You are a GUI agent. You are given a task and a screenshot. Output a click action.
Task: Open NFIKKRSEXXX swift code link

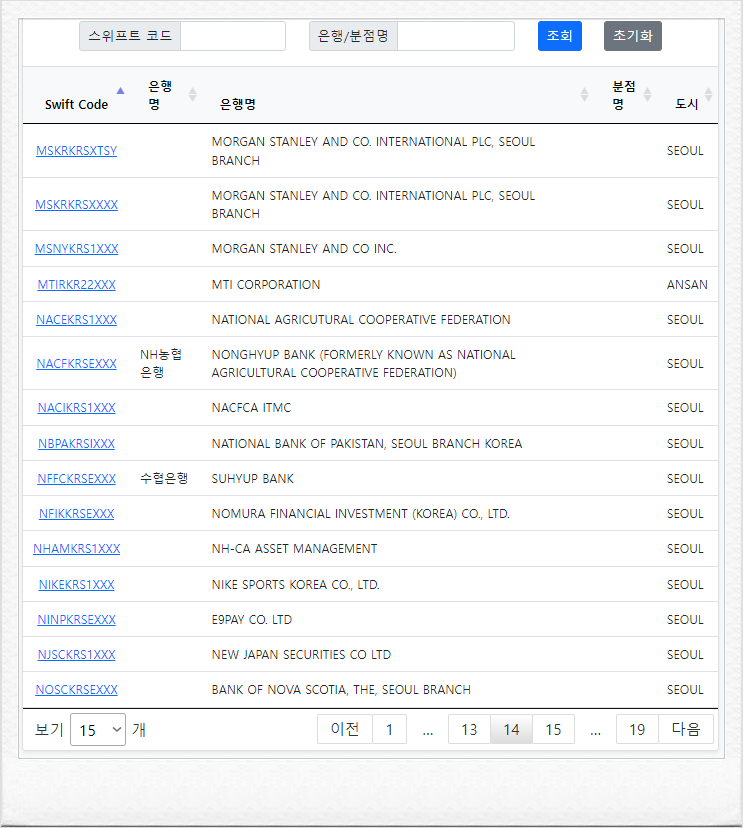[77, 513]
